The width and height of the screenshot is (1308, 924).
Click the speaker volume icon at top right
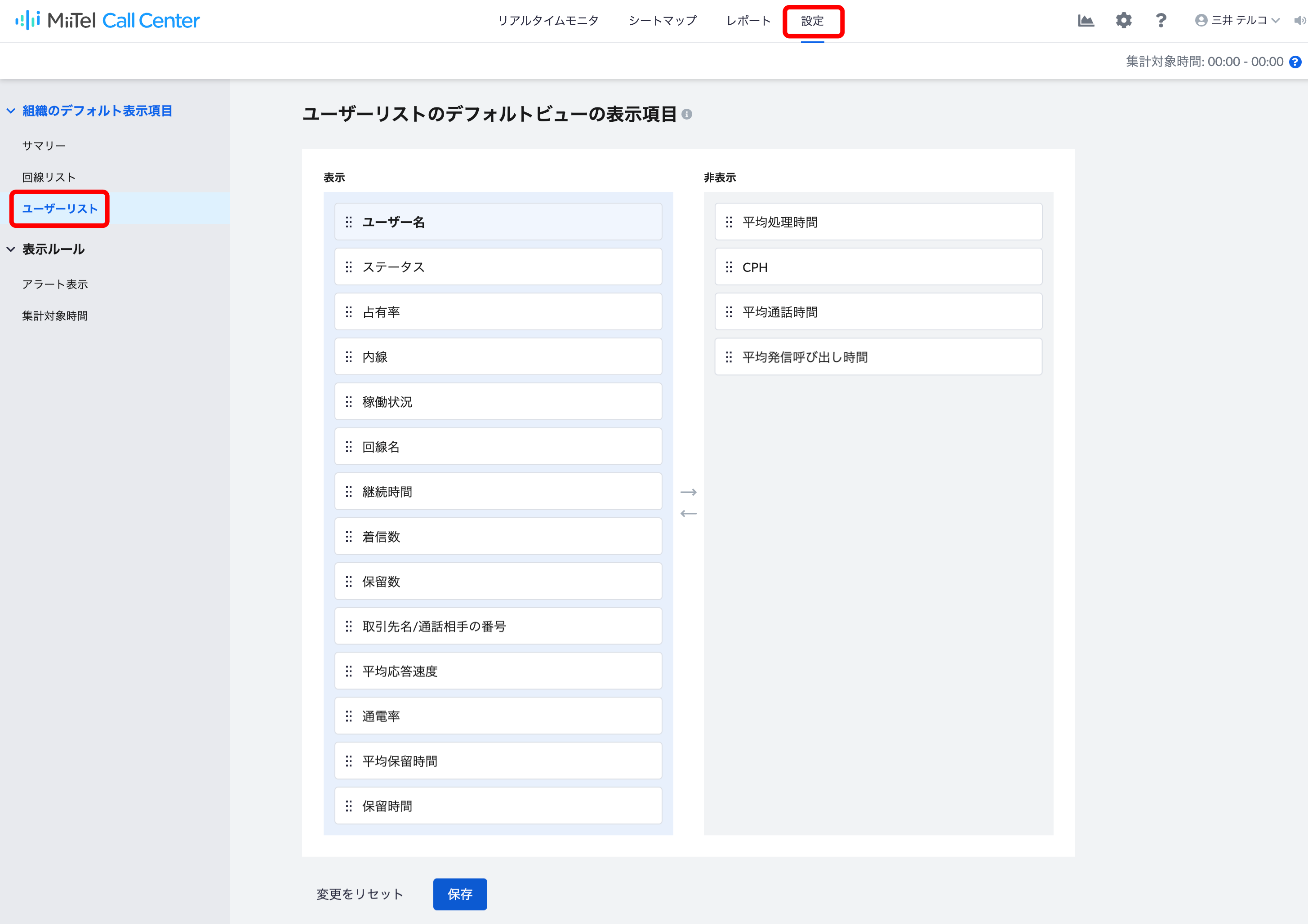[x=1299, y=21]
